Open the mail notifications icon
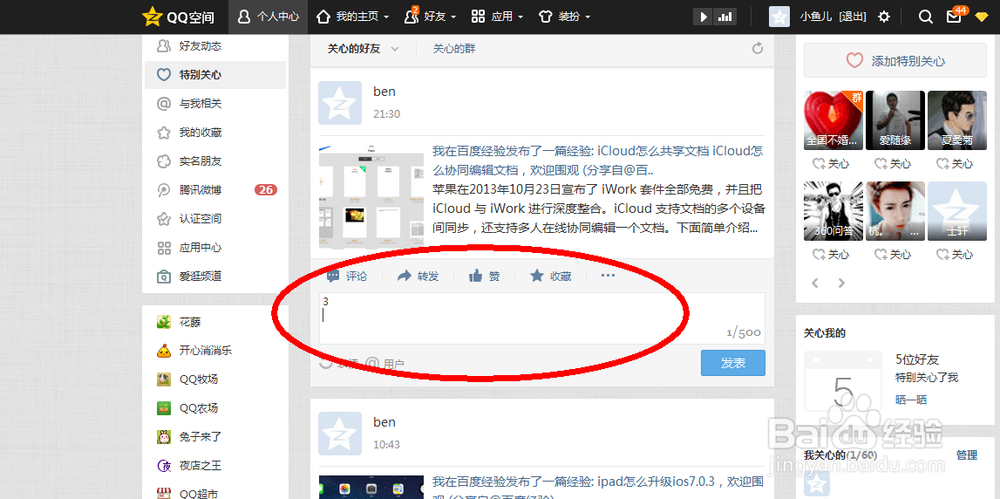 [x=953, y=17]
